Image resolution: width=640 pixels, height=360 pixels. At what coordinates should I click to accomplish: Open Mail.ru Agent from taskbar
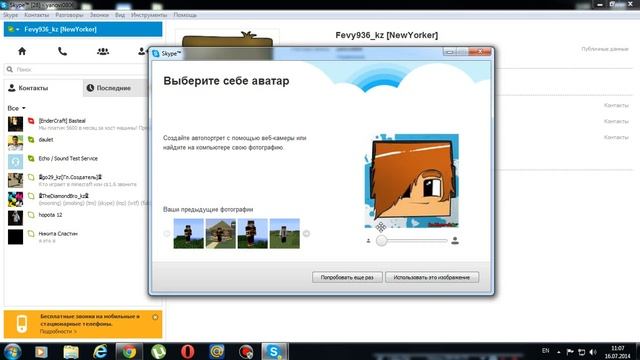coord(217,351)
